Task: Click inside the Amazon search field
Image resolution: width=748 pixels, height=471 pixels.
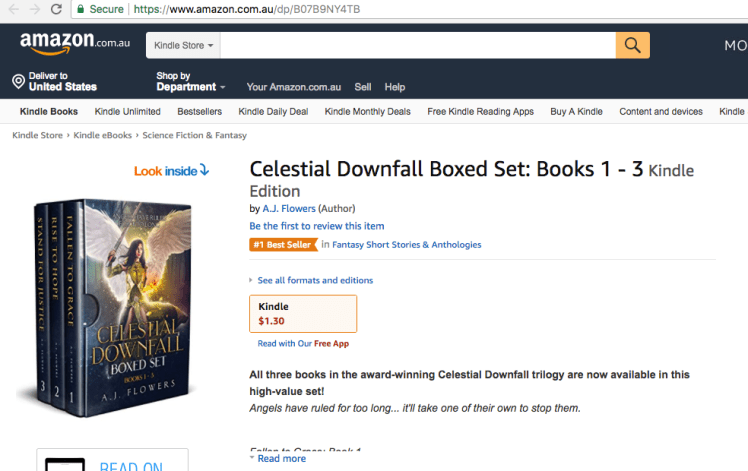Action: 416,46
